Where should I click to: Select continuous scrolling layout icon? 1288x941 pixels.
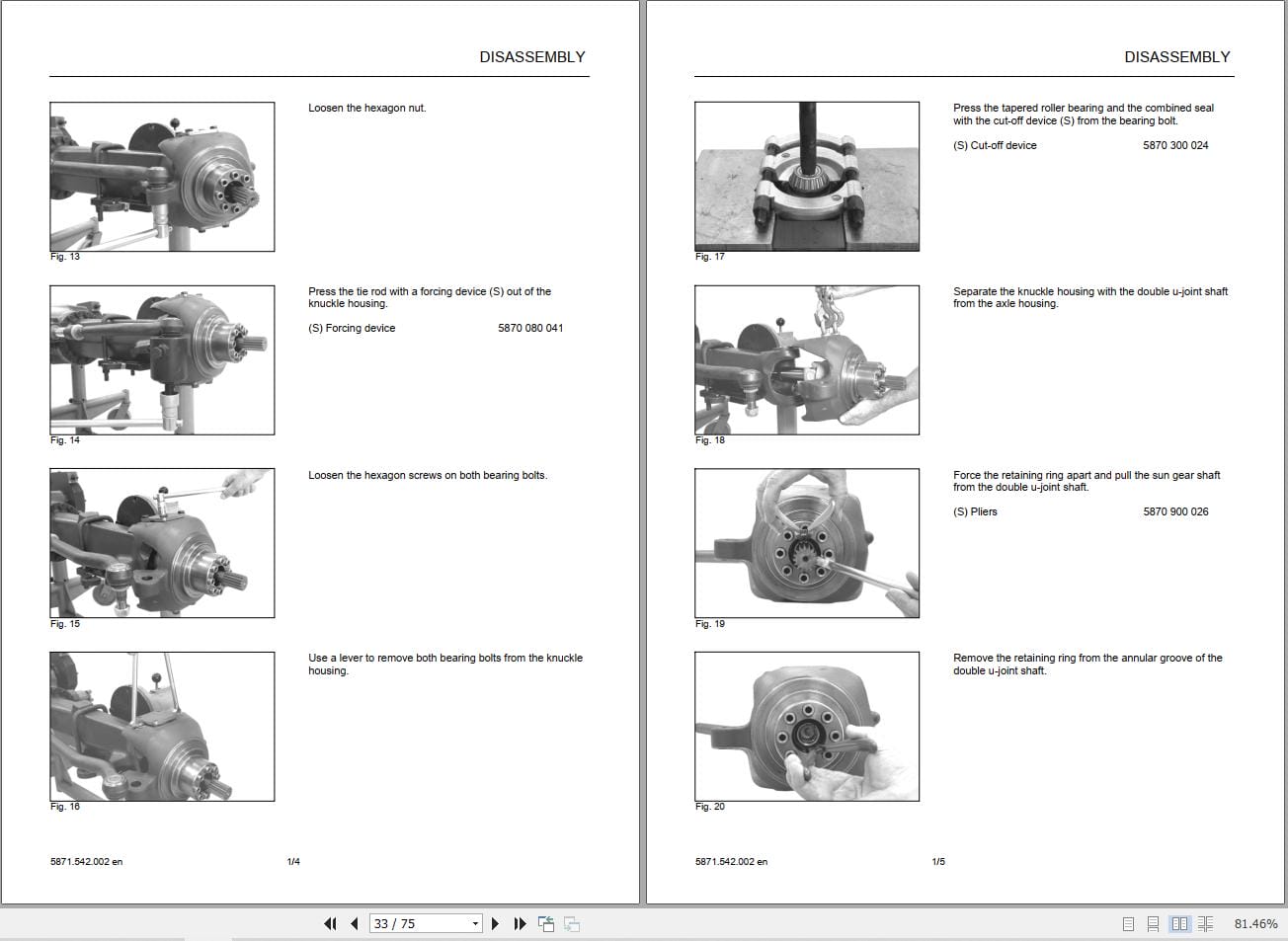pyautogui.click(x=1153, y=923)
